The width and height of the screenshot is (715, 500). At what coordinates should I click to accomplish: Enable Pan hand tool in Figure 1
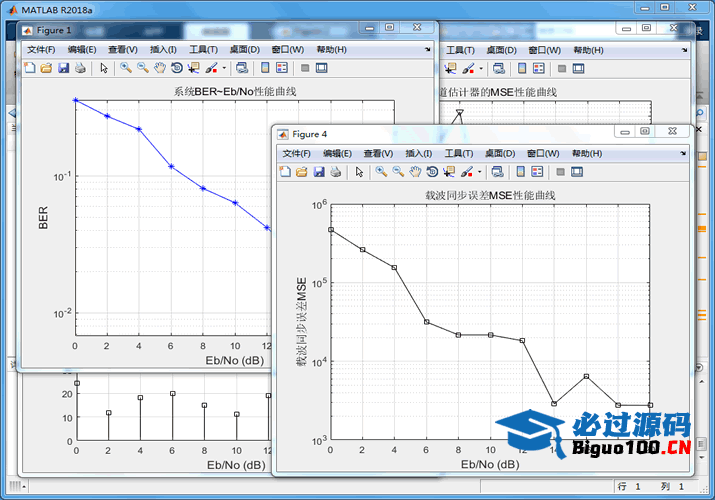pyautogui.click(x=160, y=68)
